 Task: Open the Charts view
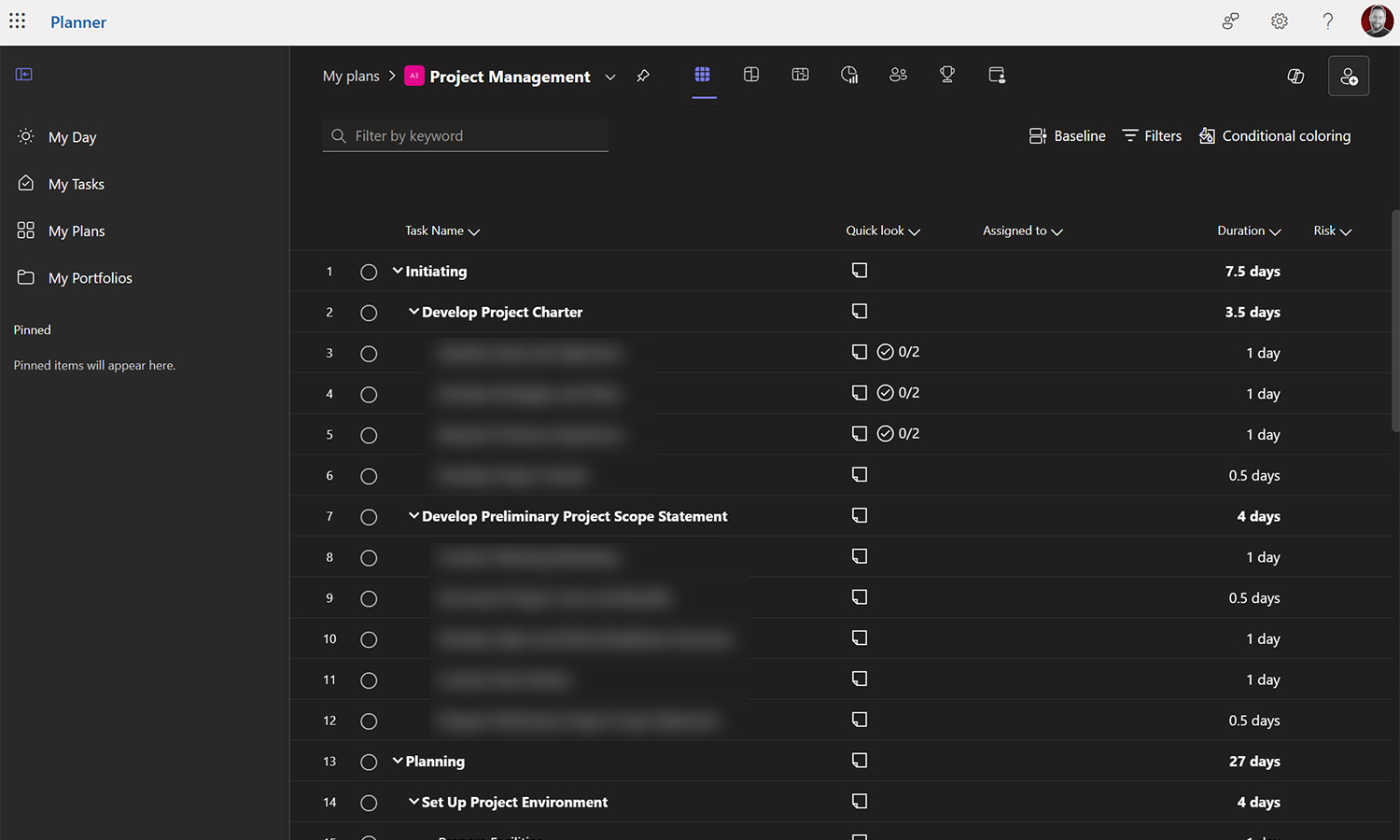tap(849, 75)
